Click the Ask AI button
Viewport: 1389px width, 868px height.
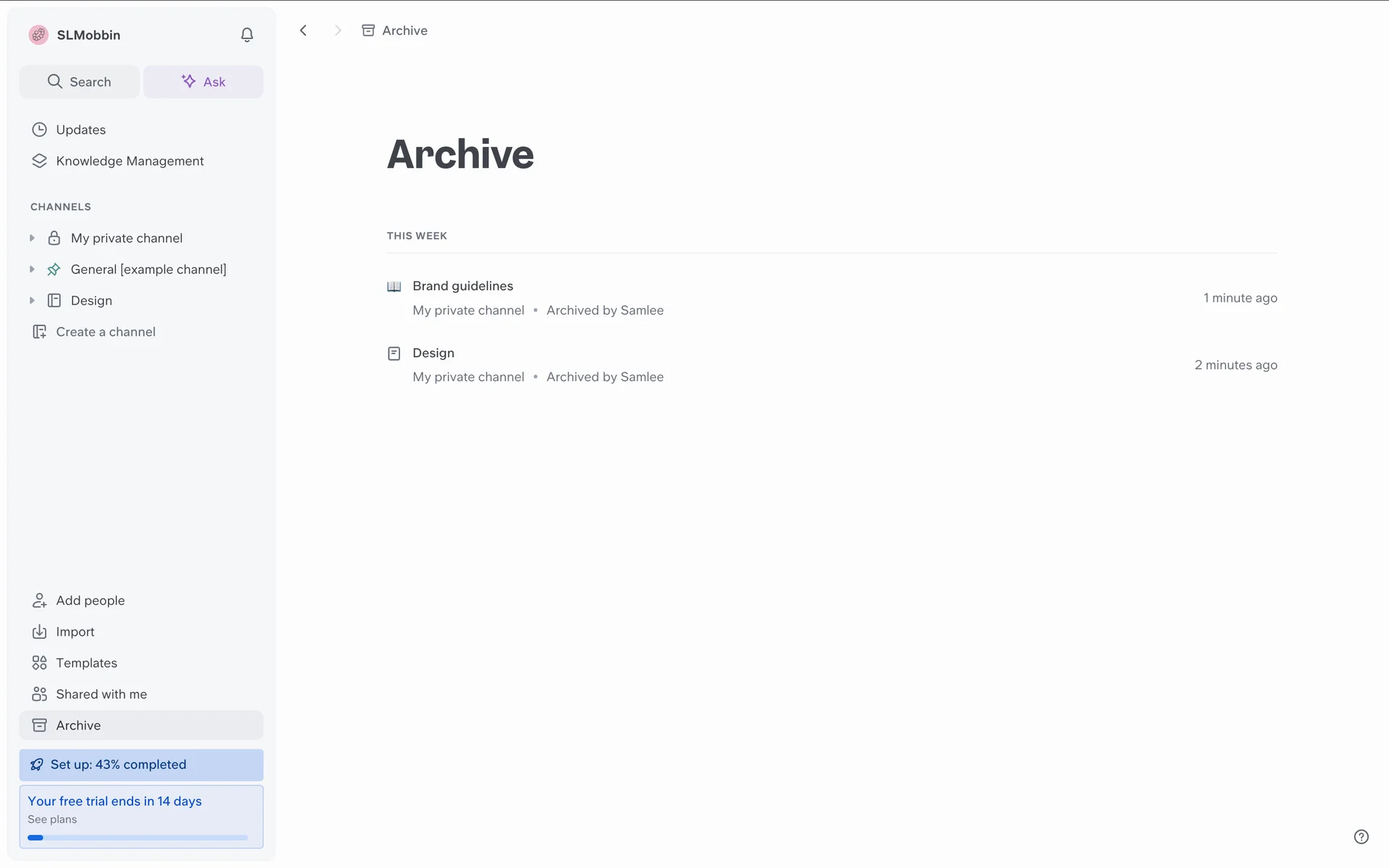point(203,82)
